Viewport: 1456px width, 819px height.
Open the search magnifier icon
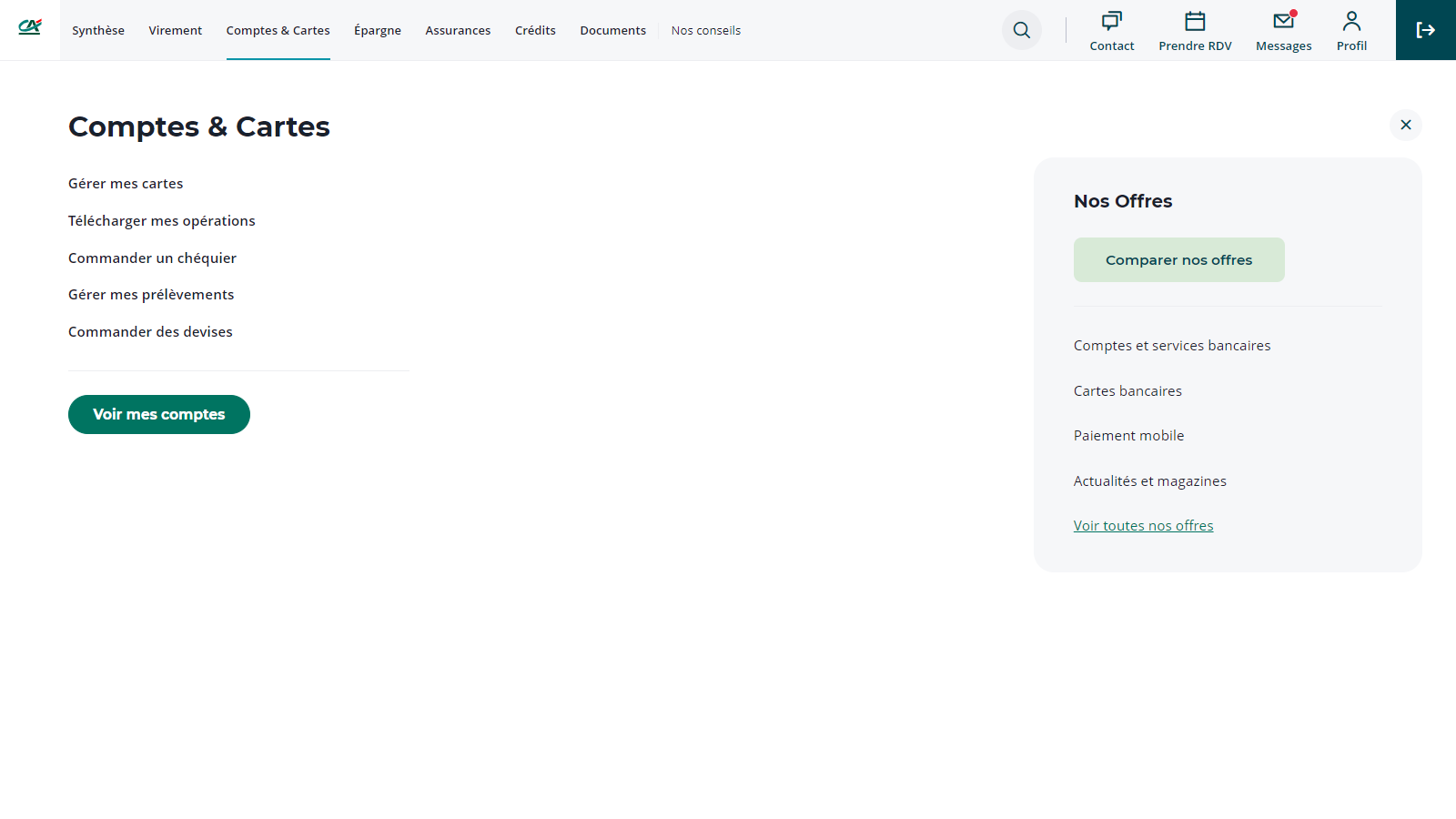click(1021, 30)
